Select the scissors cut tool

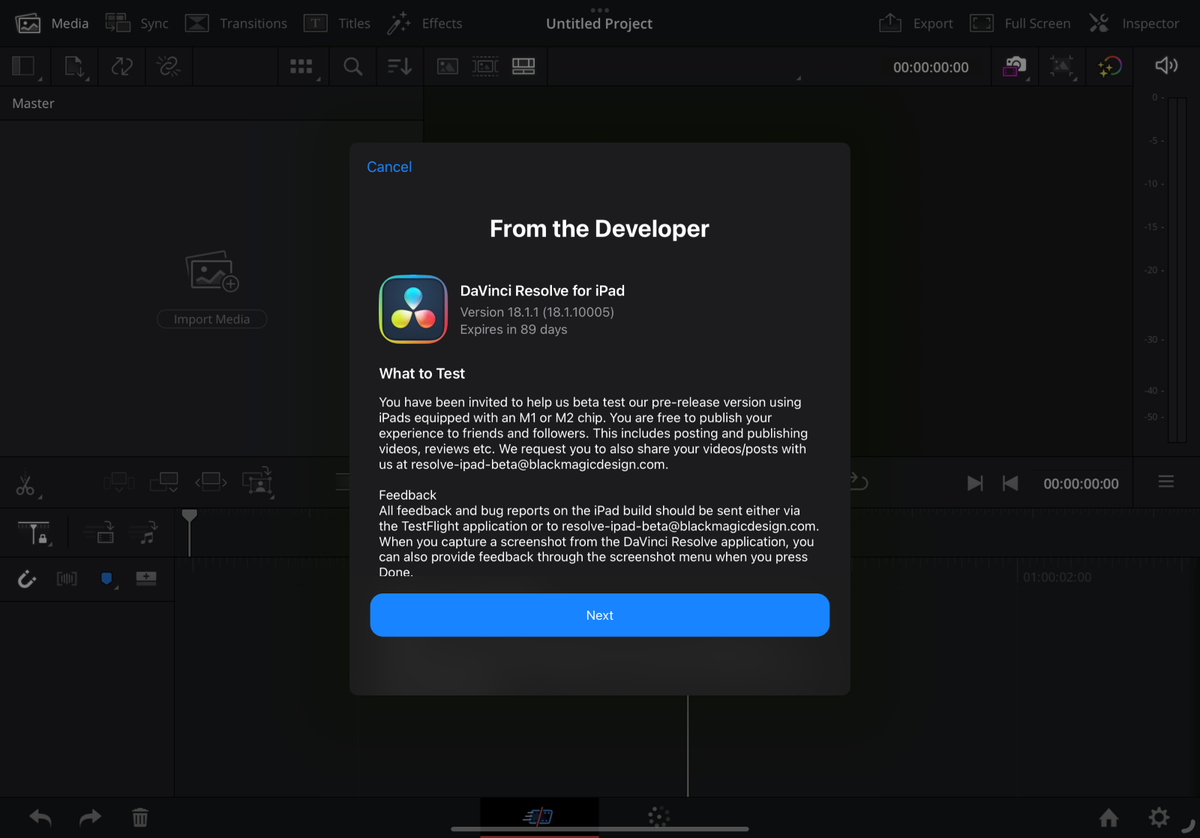27,485
